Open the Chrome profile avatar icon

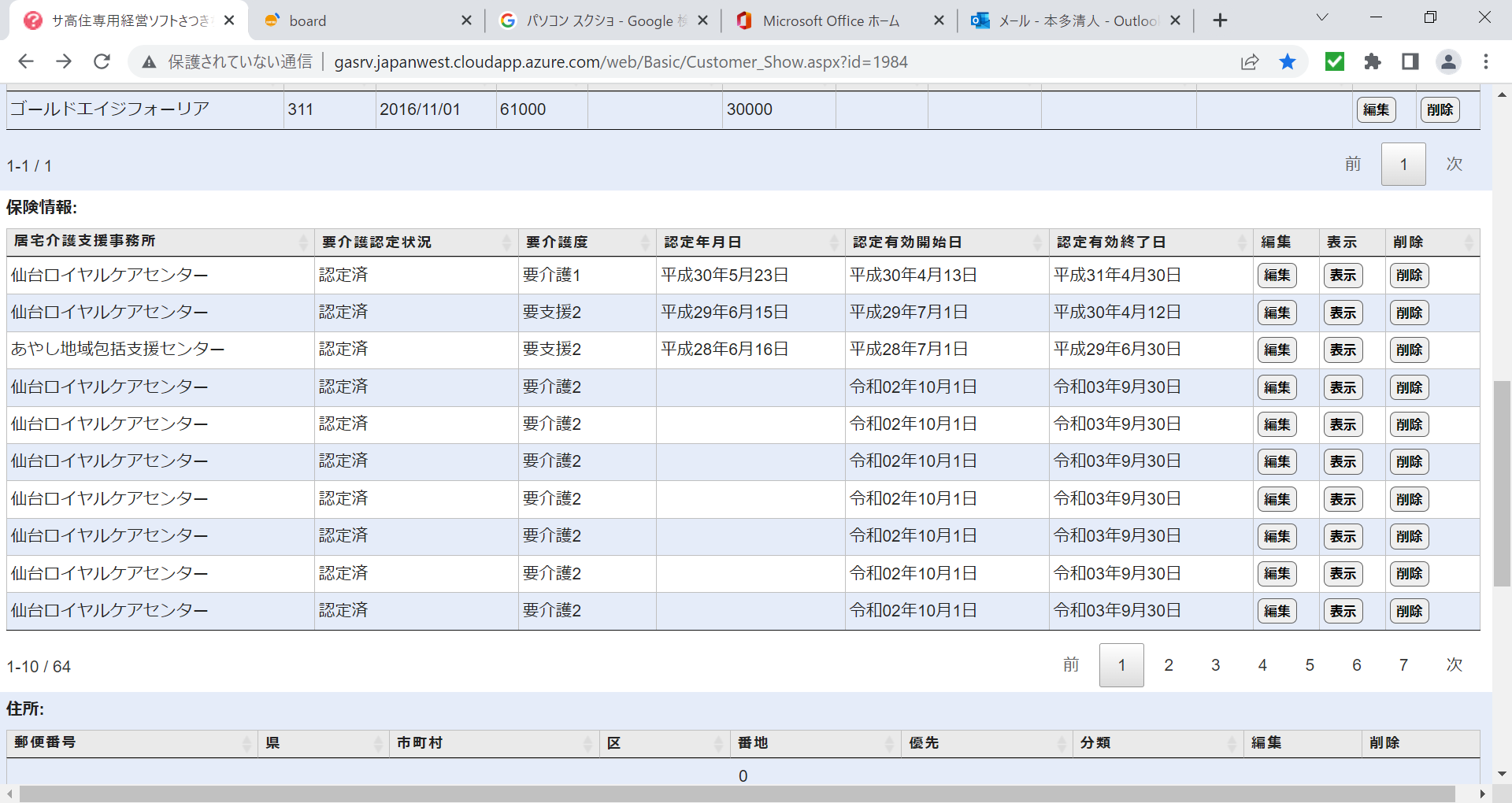(x=1448, y=61)
